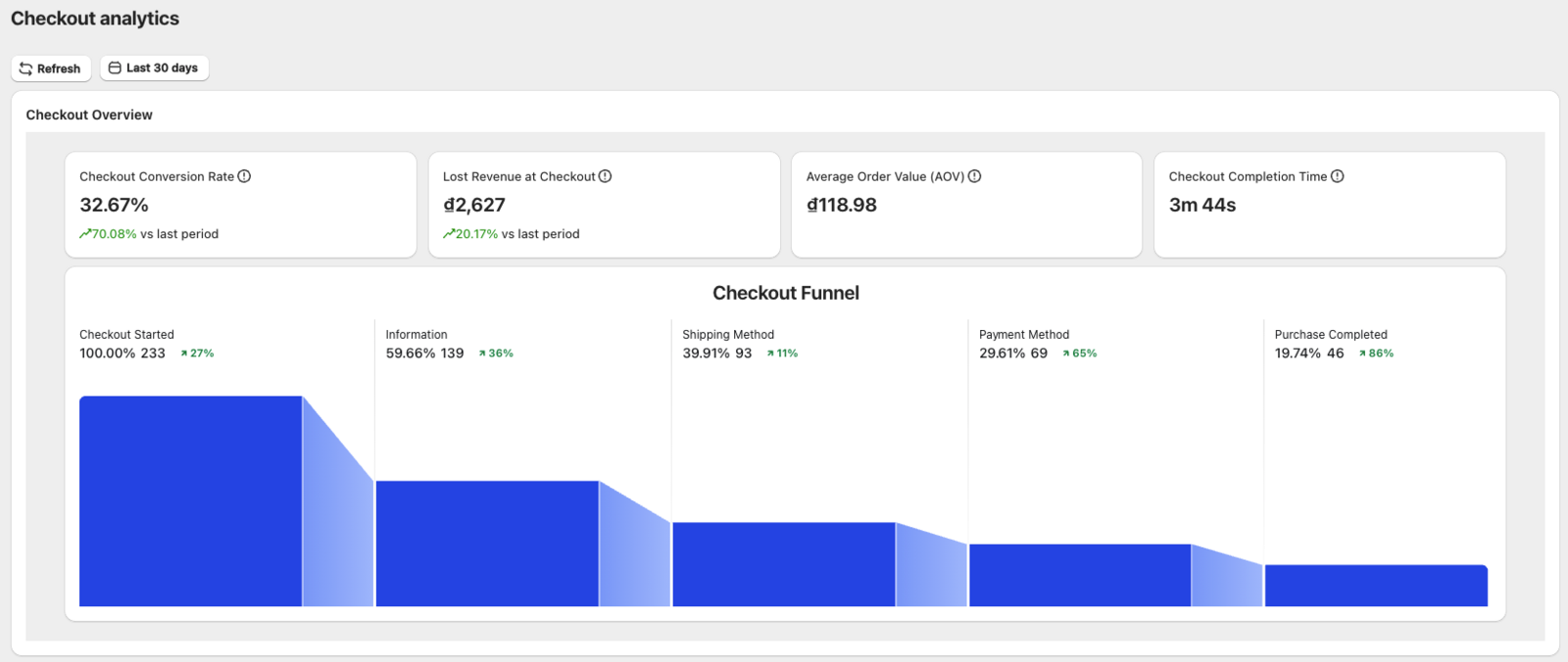
Task: Click the 19.74% 46 funnel value
Action: tap(1309, 354)
